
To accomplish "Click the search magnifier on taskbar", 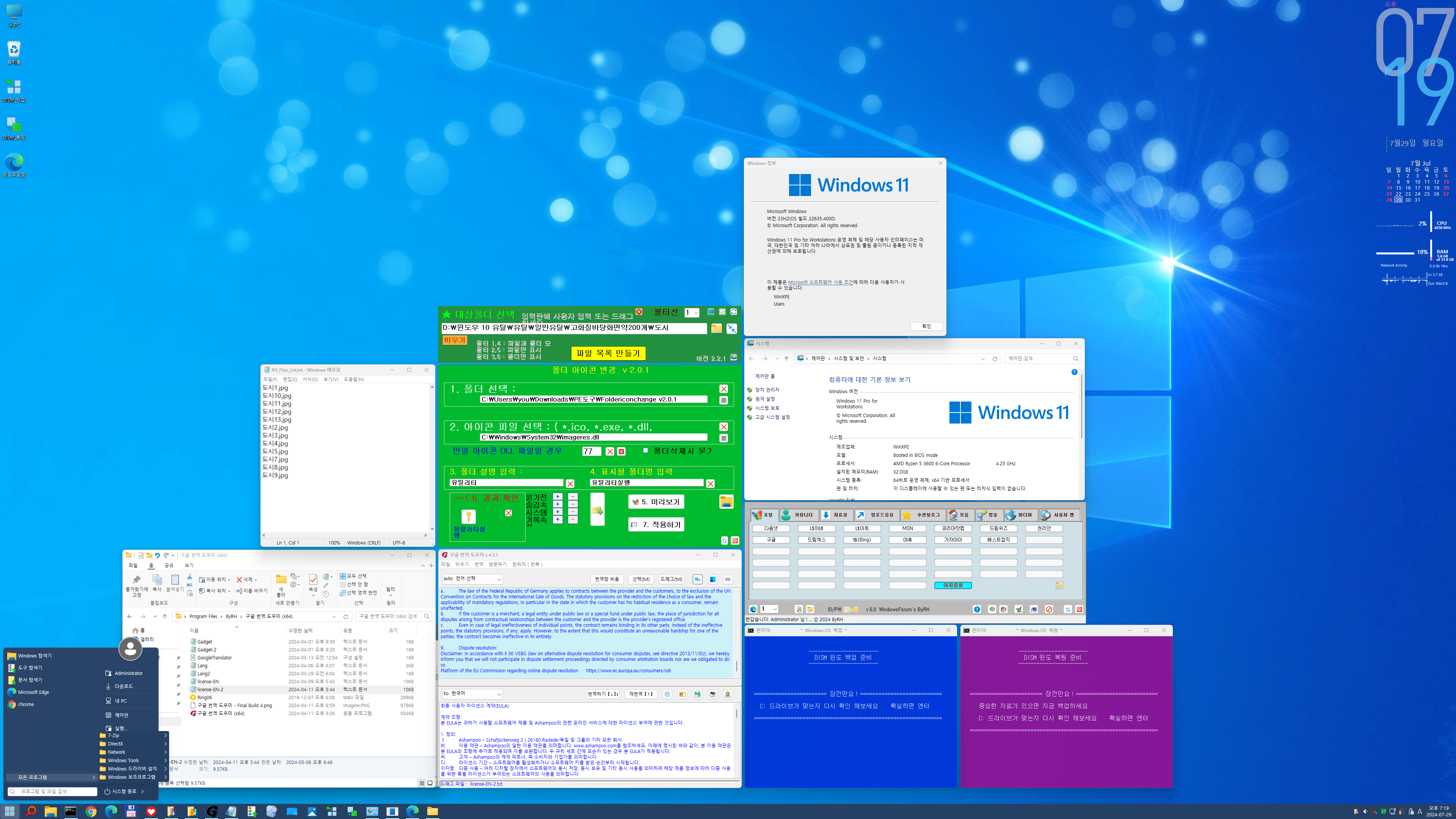I will tap(30, 811).
